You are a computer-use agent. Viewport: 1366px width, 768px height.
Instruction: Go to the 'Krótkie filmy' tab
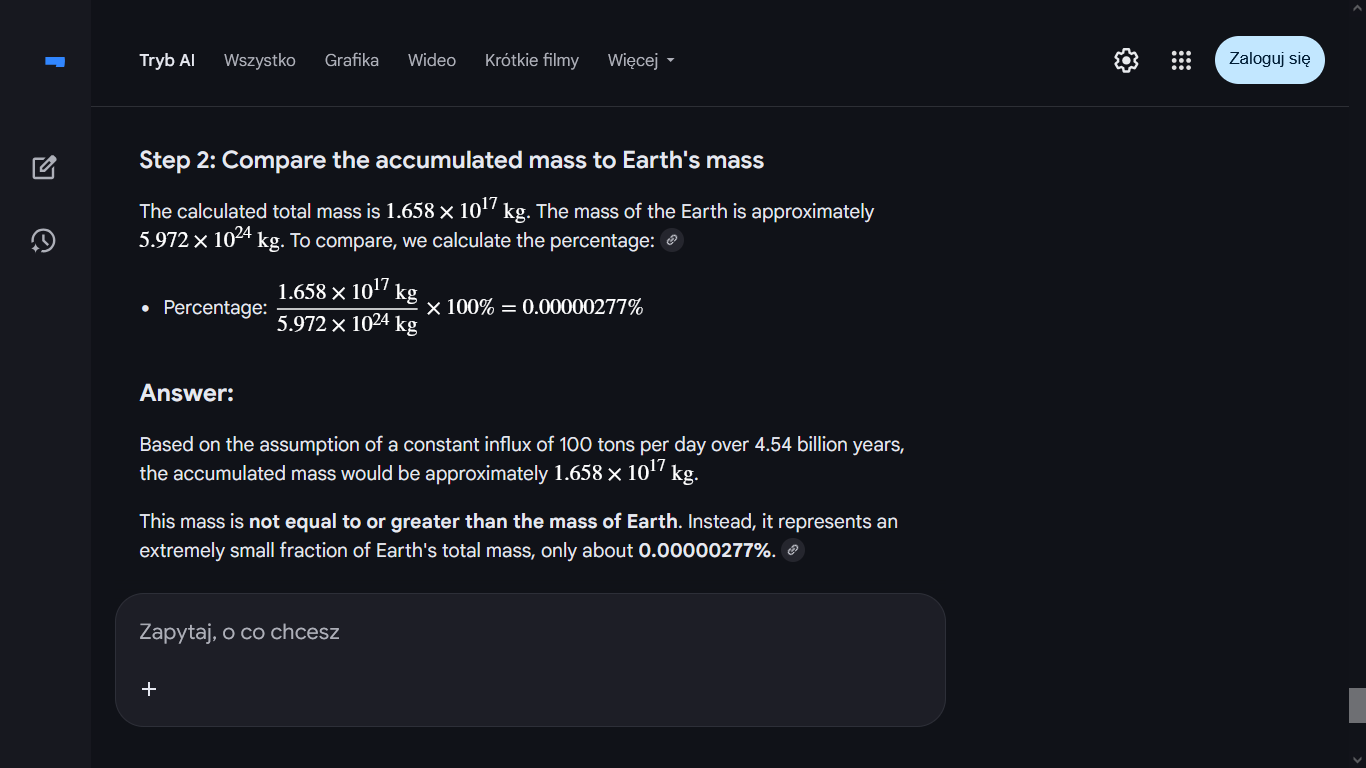(532, 61)
